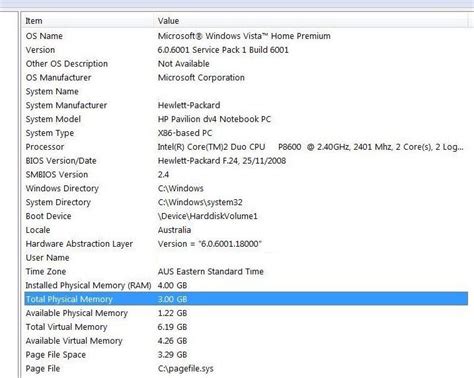
Task: Click the Hewlett-Packard manufacturer value
Action: pyautogui.click(x=189, y=105)
